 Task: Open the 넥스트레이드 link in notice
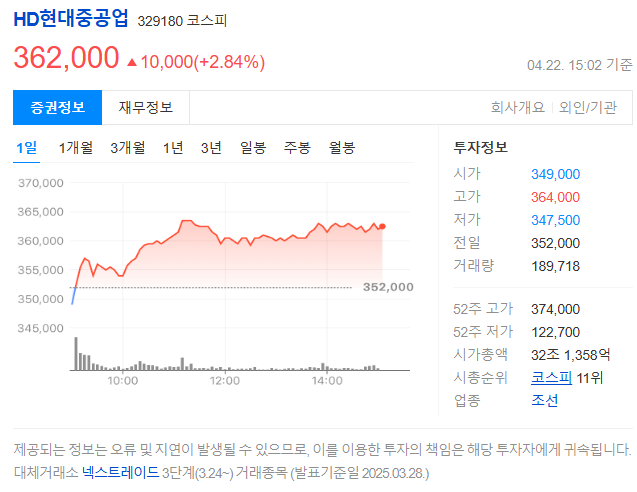click(x=120, y=472)
